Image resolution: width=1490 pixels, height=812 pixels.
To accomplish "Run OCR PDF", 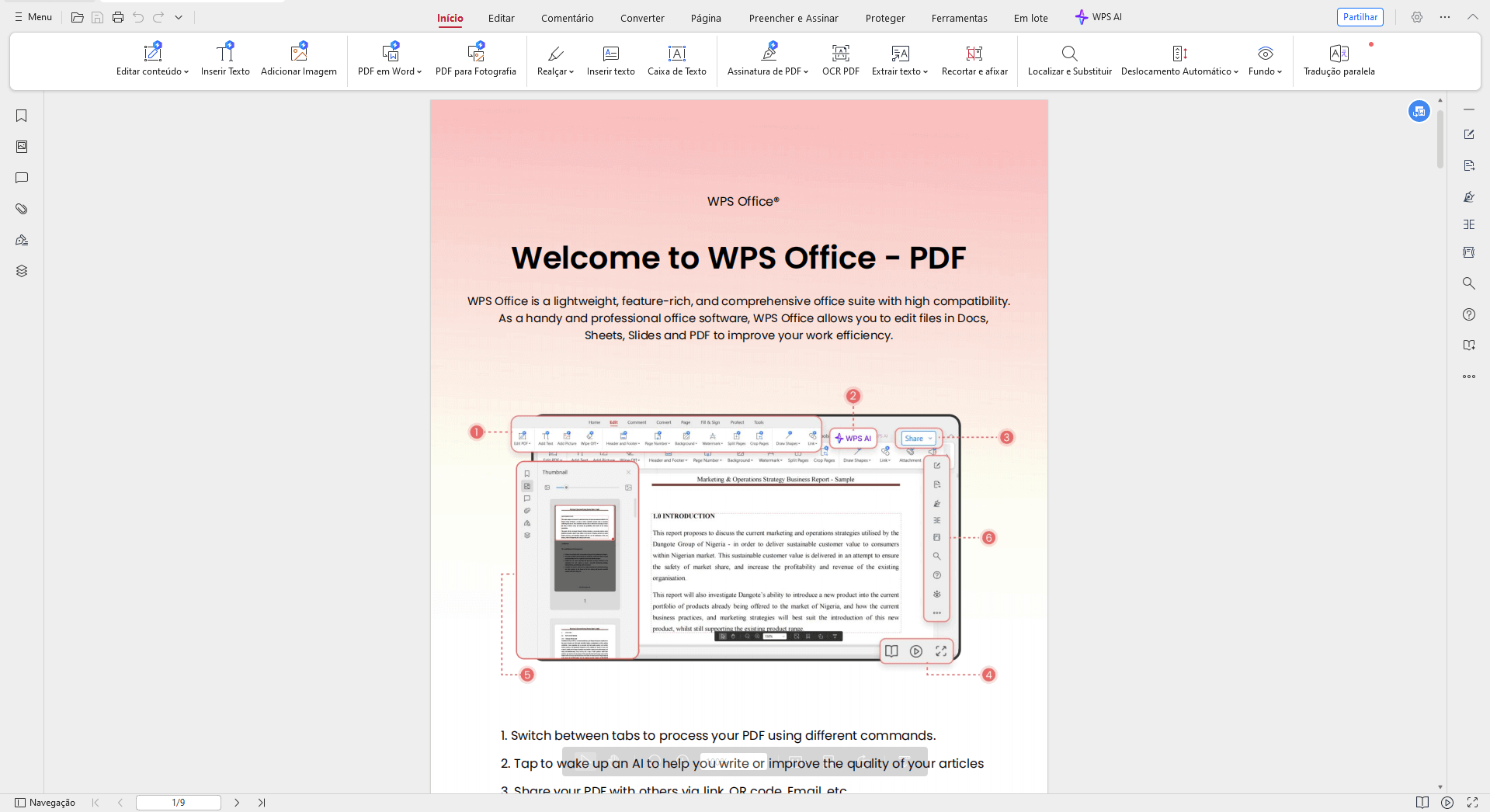I will coord(841,61).
